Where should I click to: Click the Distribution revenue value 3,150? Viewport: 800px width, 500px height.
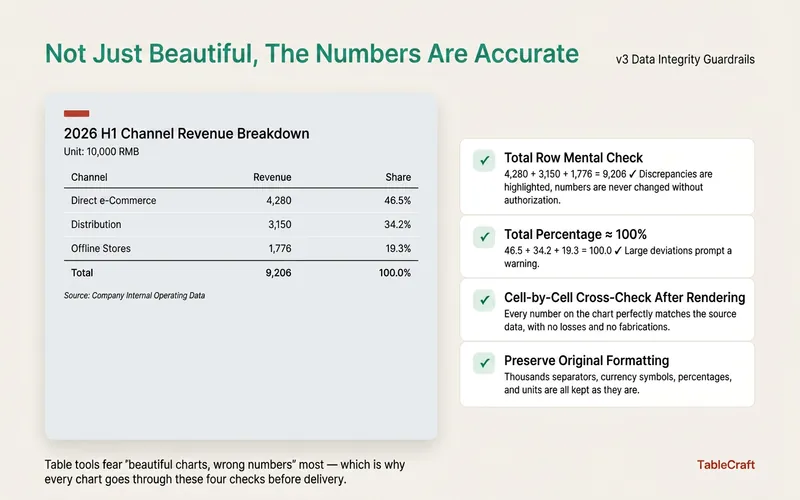click(280, 224)
